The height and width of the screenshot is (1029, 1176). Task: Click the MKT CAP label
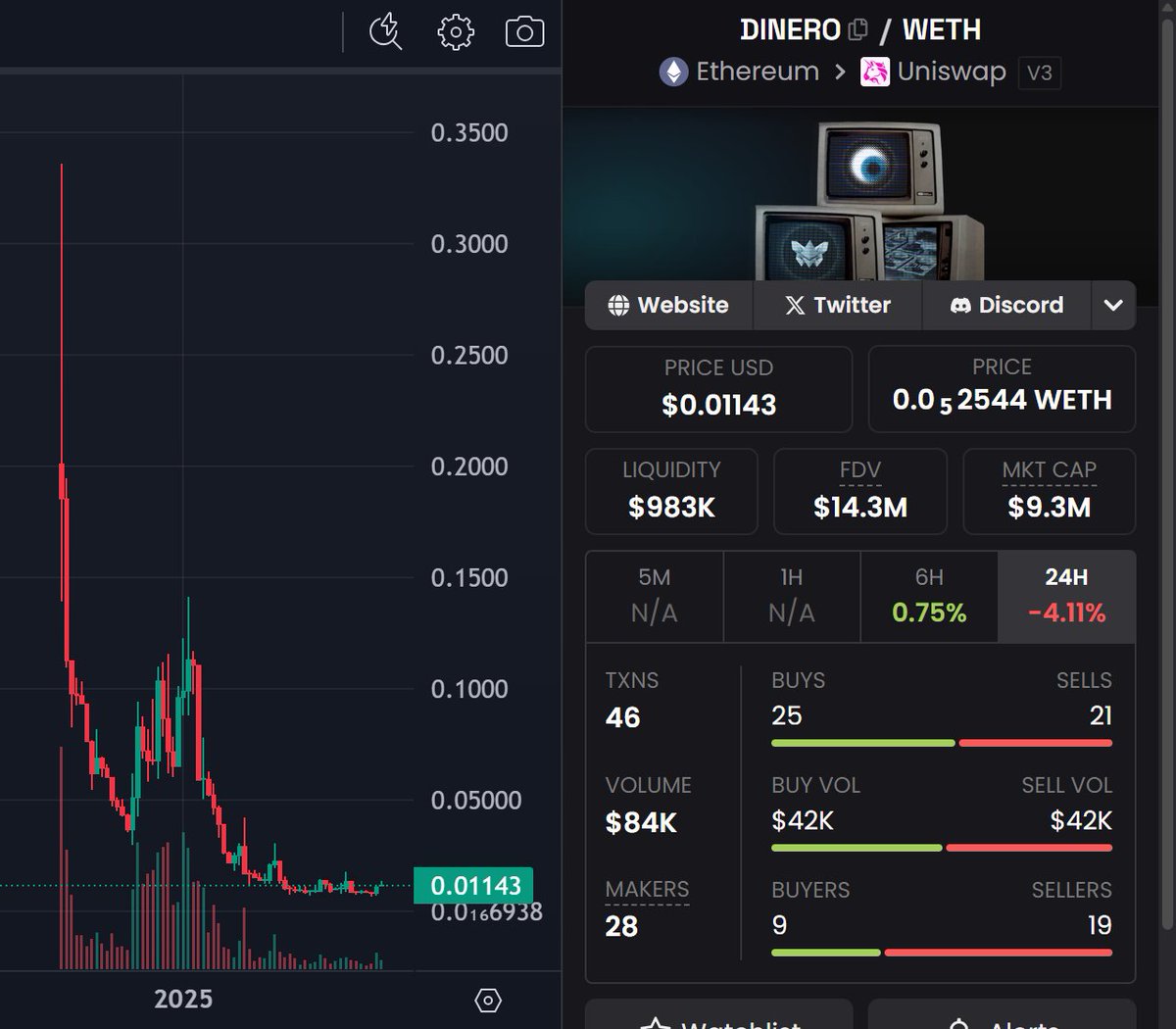coord(1050,470)
